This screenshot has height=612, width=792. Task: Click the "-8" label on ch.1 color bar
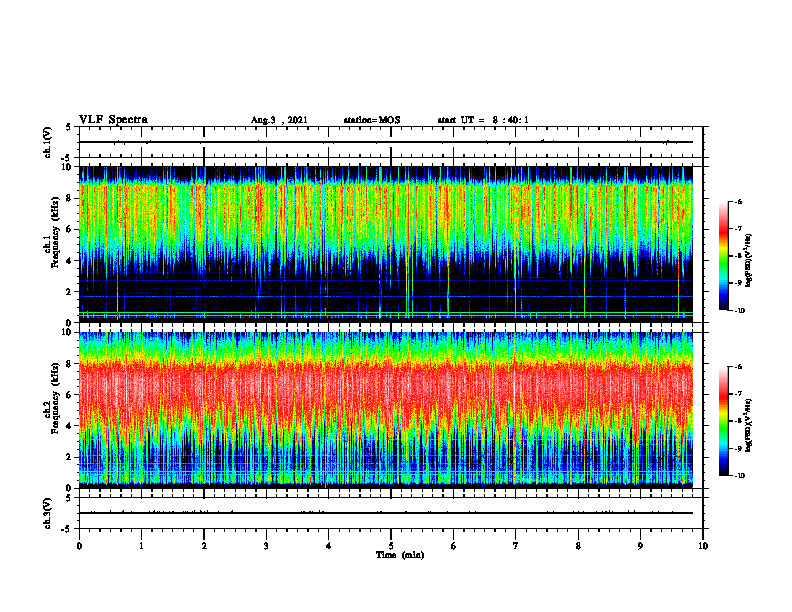738,256
